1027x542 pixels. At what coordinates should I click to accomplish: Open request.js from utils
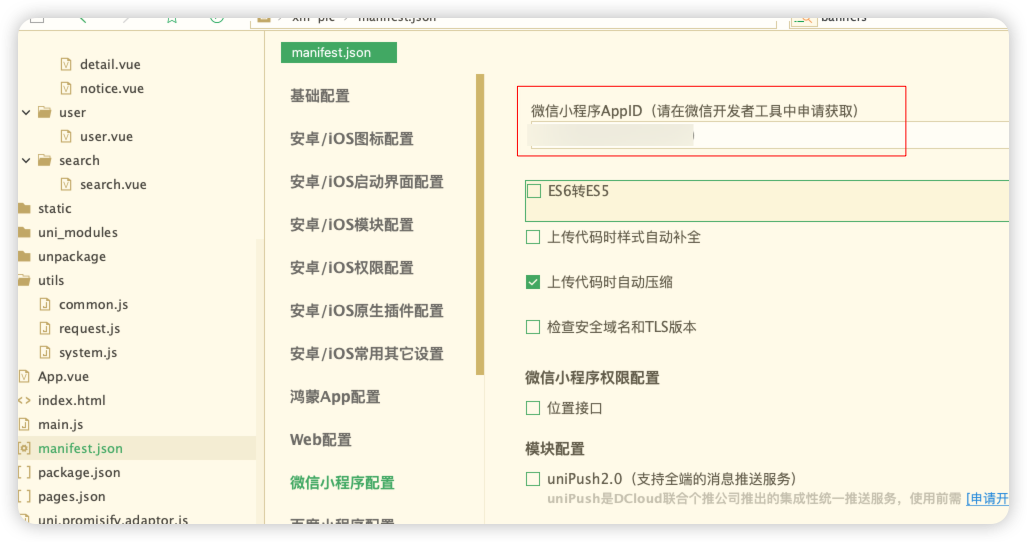pos(90,329)
